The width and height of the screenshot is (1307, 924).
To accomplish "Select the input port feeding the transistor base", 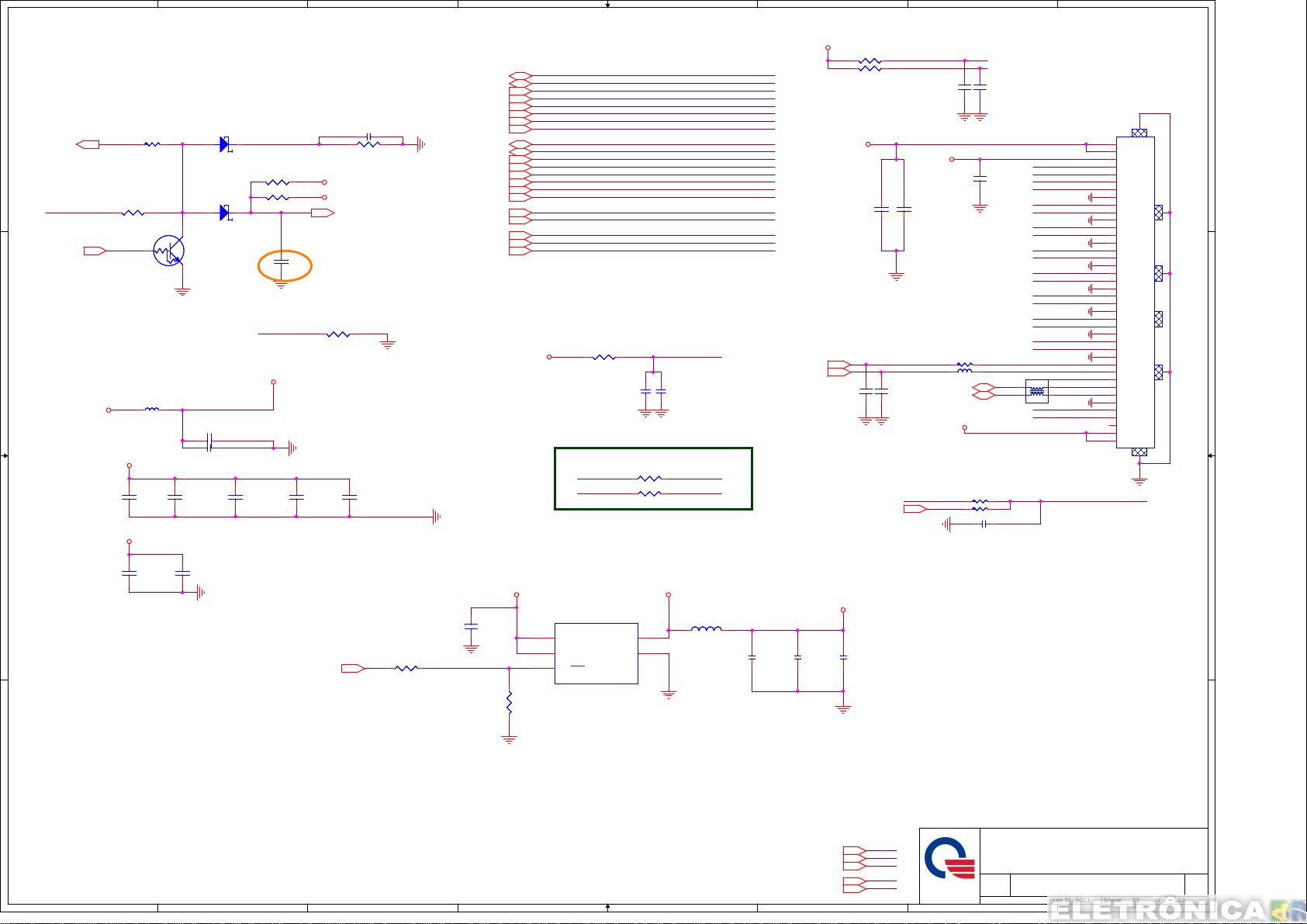I will click(95, 251).
